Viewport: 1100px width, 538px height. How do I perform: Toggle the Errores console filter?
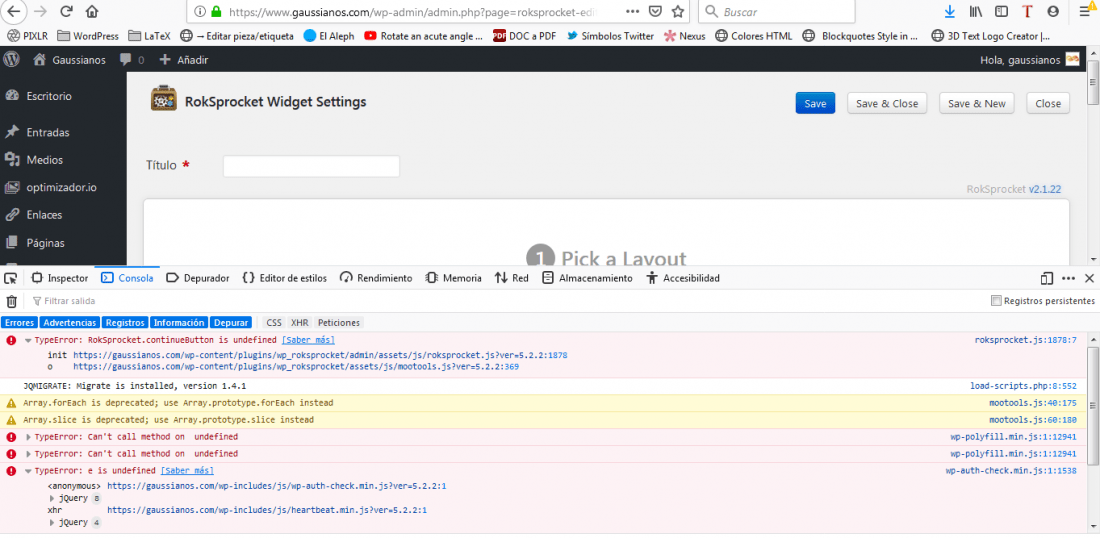coord(20,323)
